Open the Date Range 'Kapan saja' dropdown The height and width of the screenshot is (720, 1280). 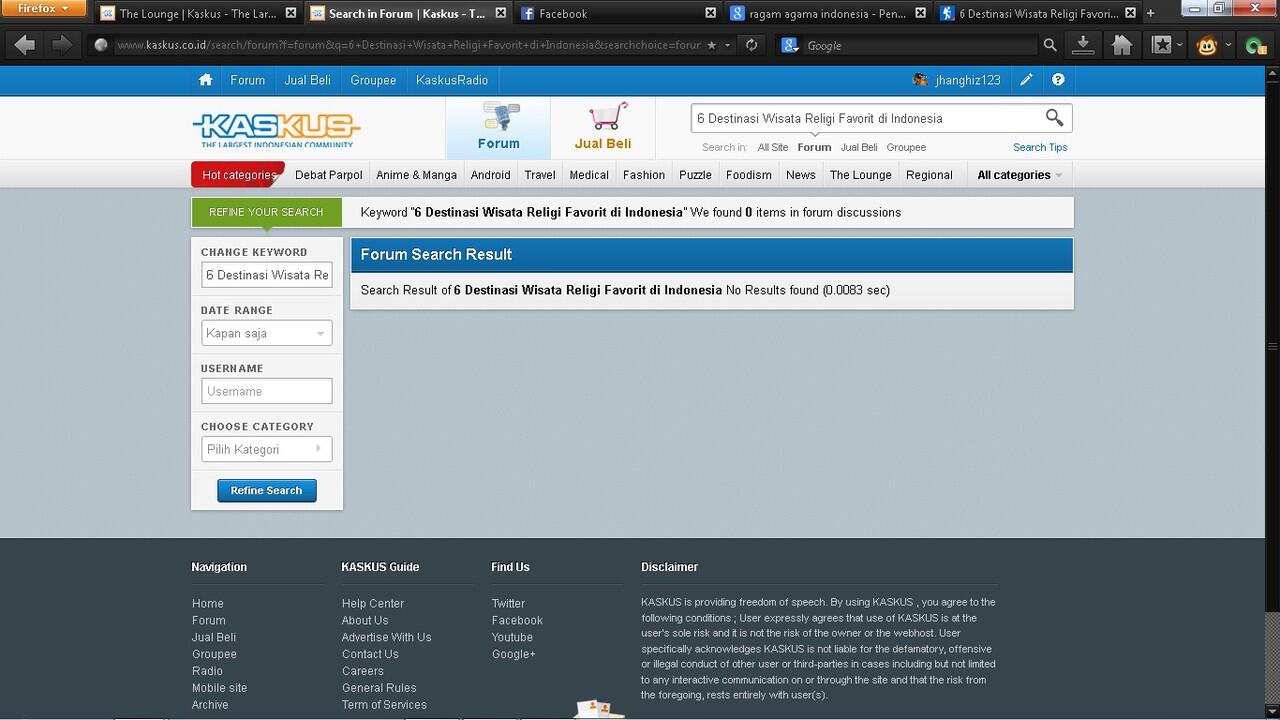coord(266,333)
